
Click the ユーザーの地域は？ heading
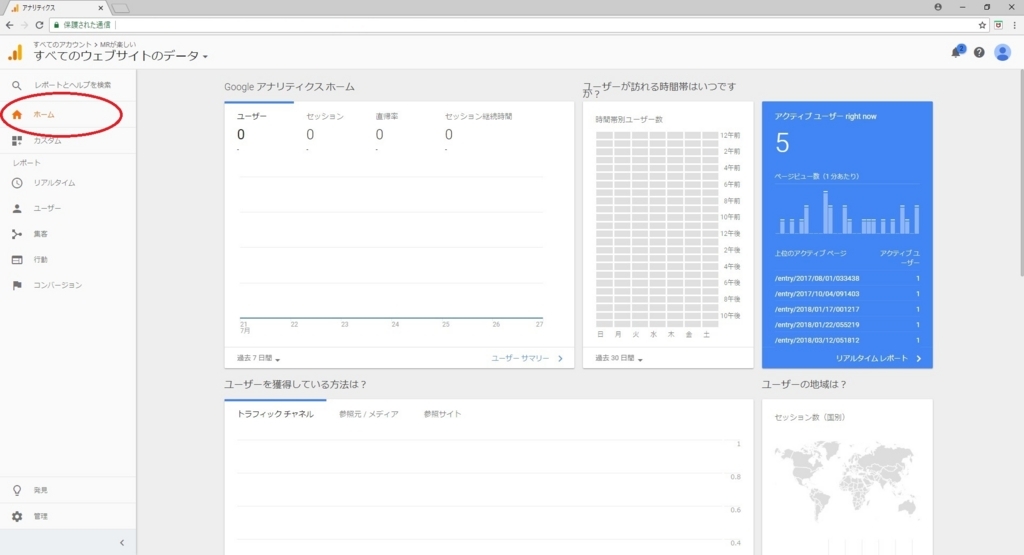tap(804, 385)
